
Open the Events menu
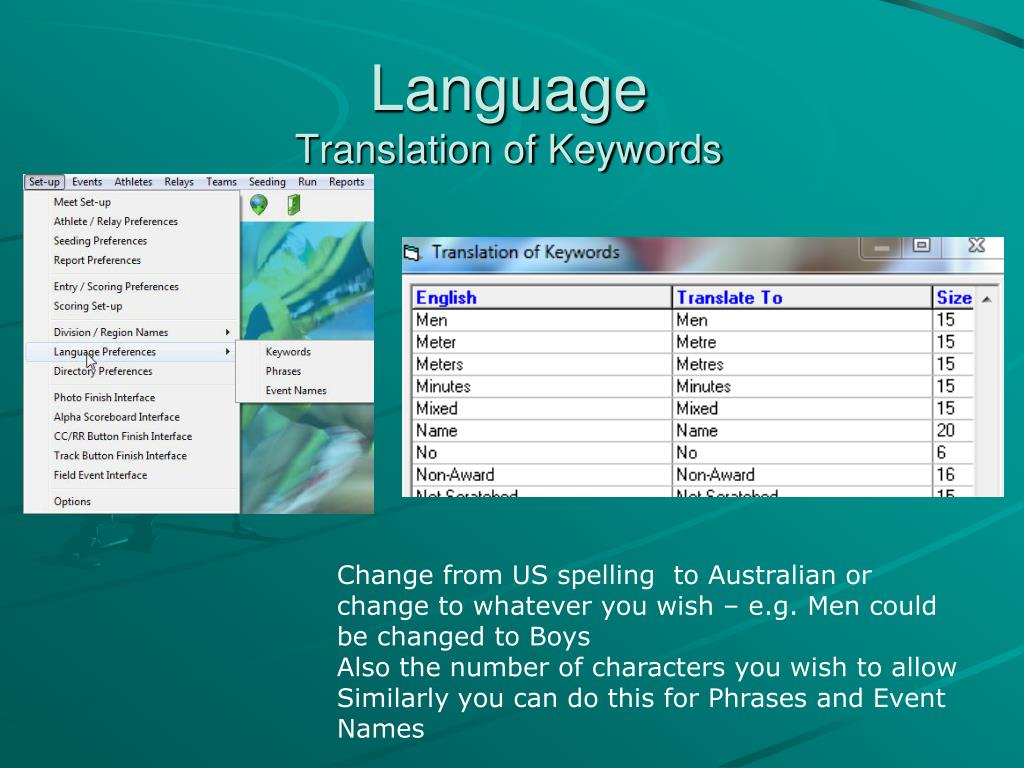point(87,182)
